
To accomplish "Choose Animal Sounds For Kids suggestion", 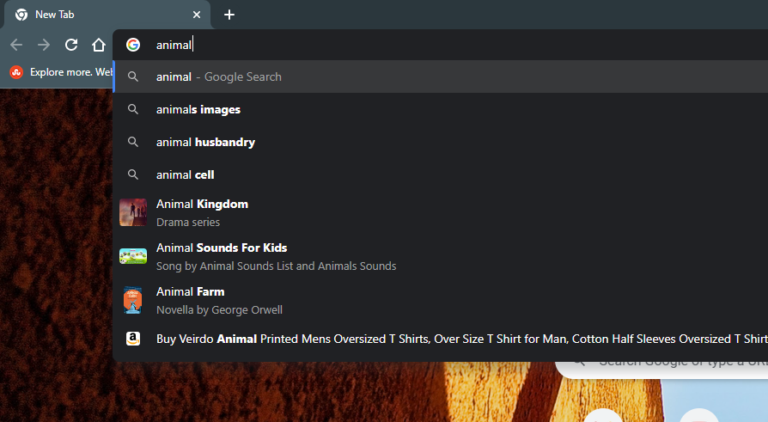I will [x=441, y=257].
